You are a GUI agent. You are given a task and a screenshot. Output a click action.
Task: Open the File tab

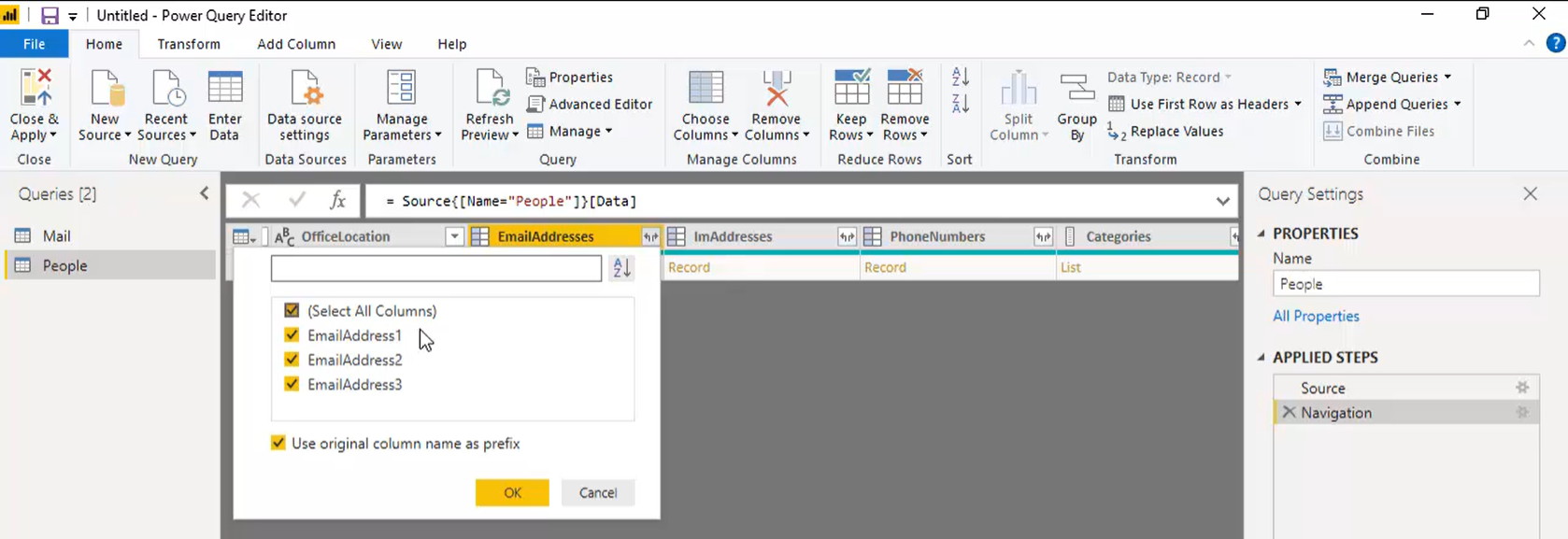35,44
